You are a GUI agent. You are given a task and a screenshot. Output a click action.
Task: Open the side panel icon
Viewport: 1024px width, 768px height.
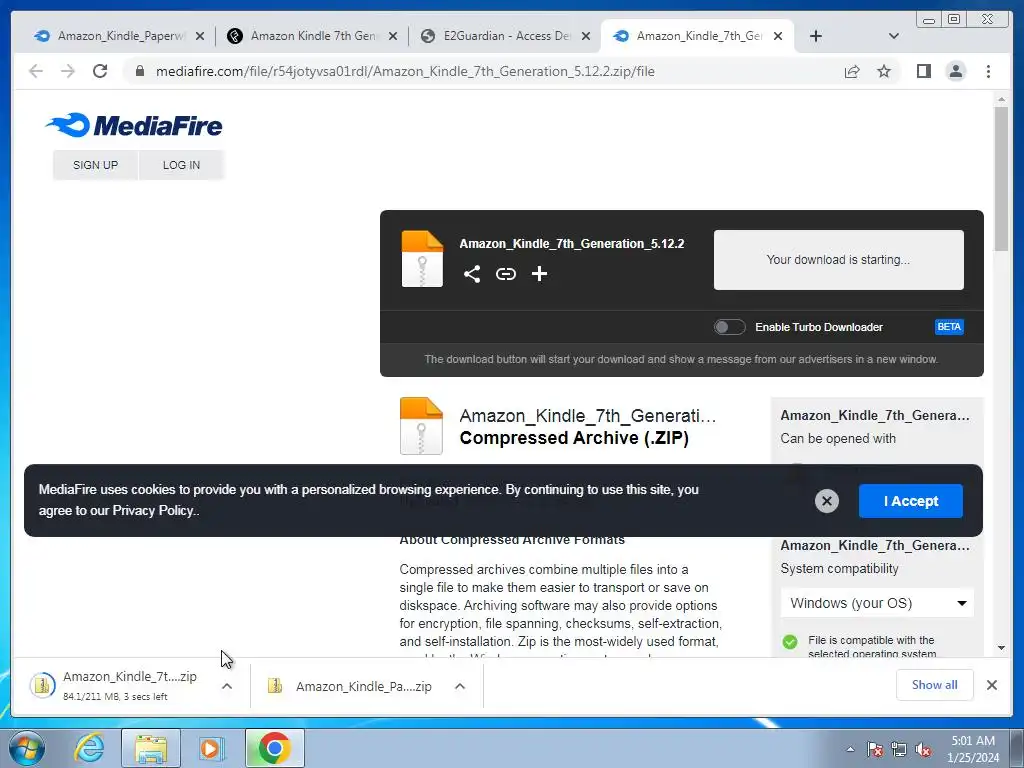[x=923, y=71]
